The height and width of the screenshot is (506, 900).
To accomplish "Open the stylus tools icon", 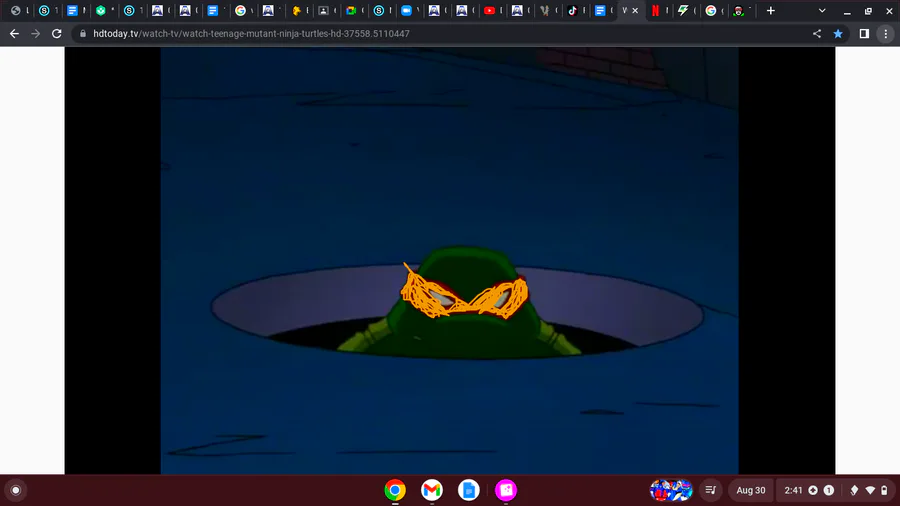I will pyautogui.click(x=854, y=490).
